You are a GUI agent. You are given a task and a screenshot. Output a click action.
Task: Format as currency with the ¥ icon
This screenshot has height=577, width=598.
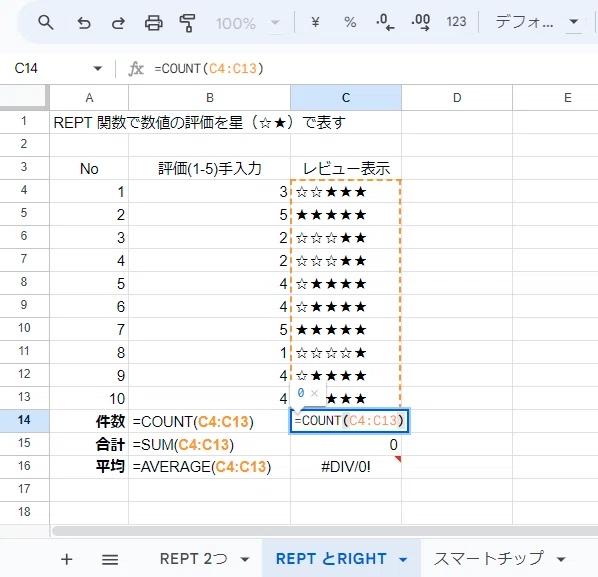[315, 22]
